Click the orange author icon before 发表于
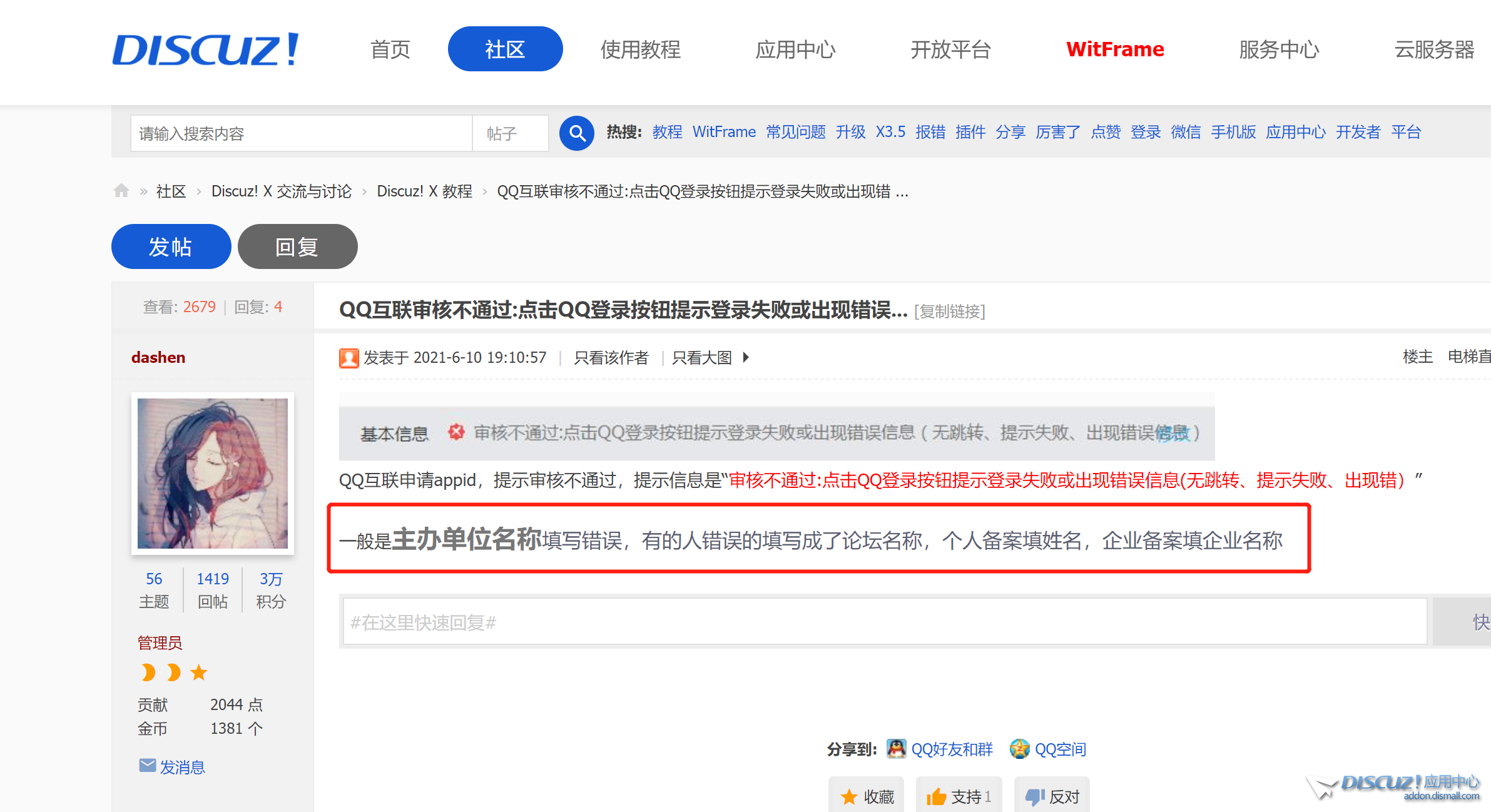Viewport: 1491px width, 812px height. pyautogui.click(x=349, y=358)
